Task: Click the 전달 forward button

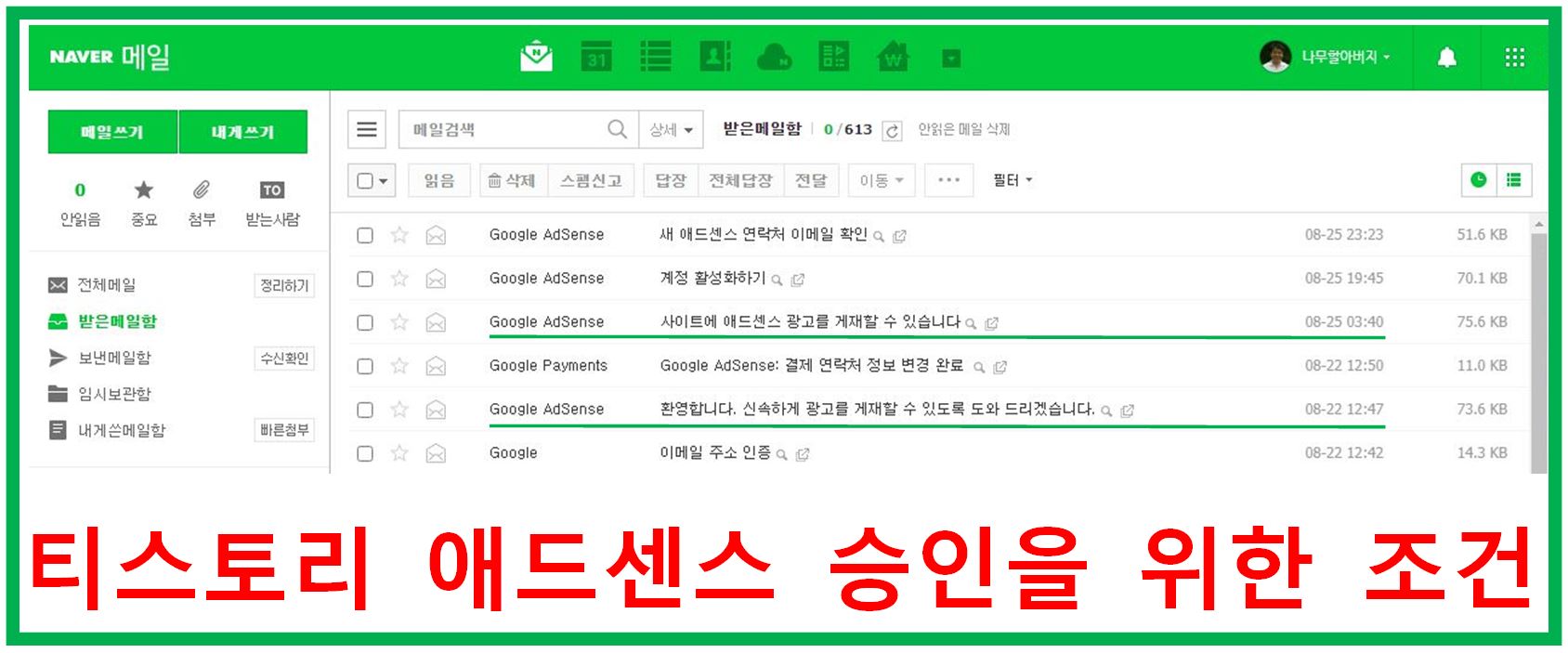Action: (x=811, y=180)
